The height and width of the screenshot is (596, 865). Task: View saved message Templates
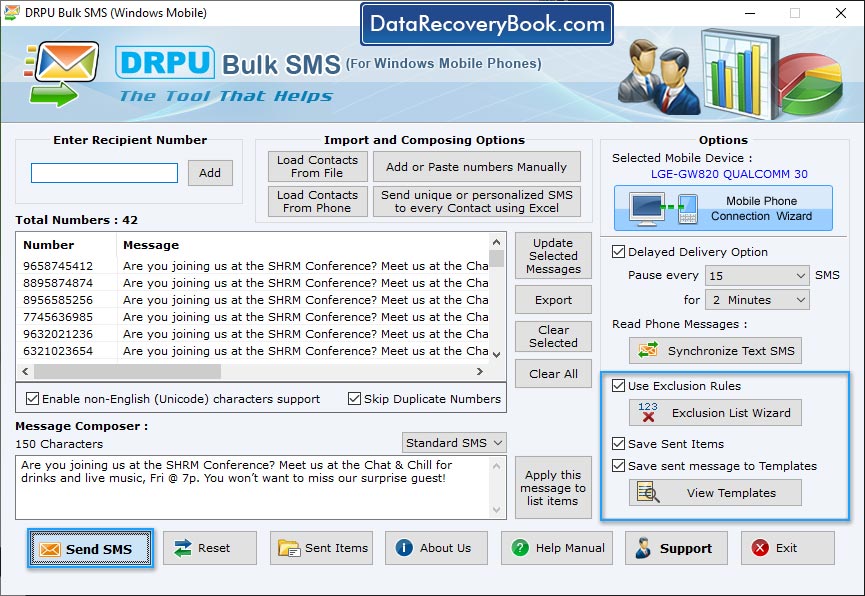[714, 492]
